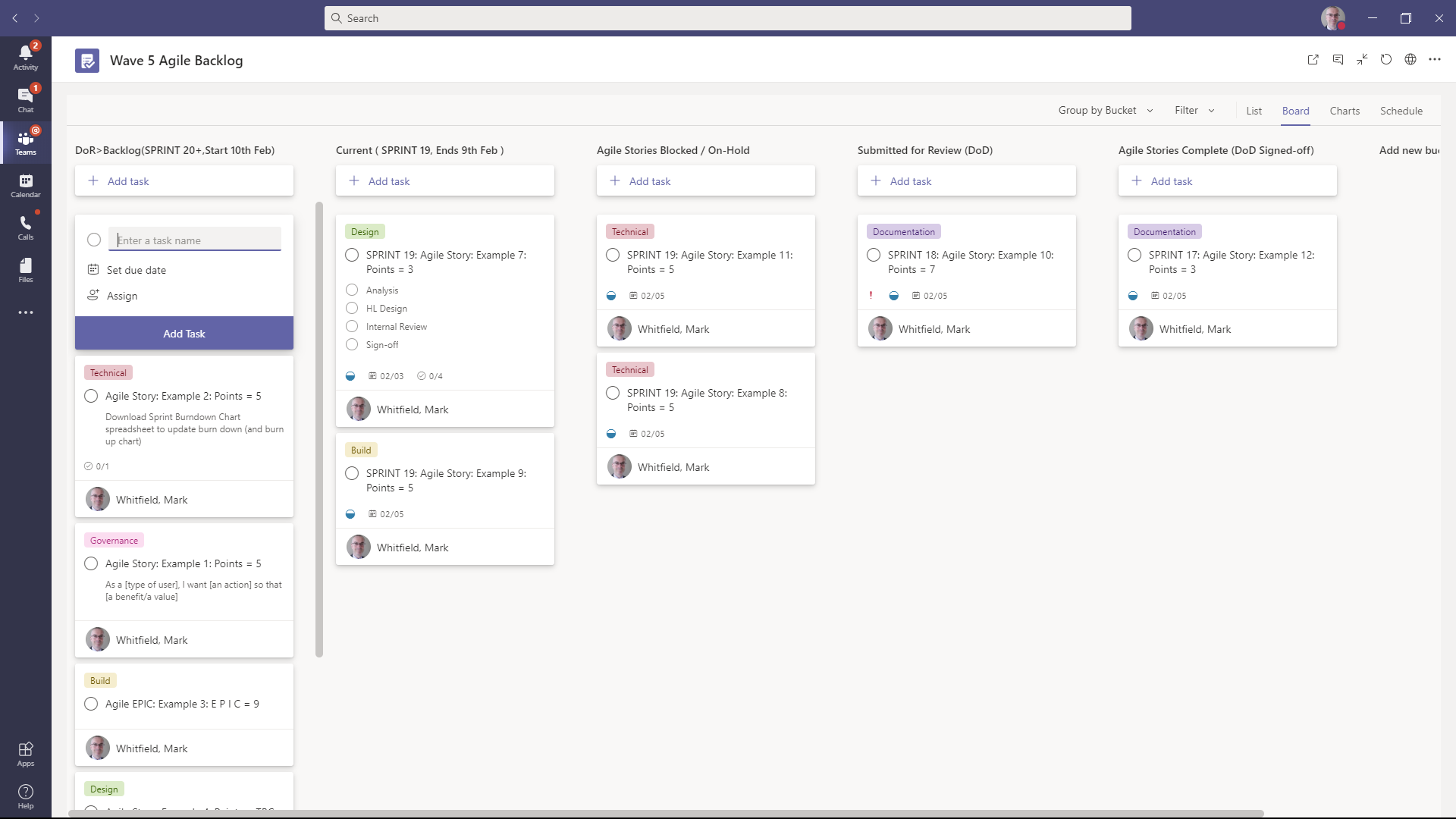The height and width of the screenshot is (819, 1456).
Task: Open Calls from the left rail
Action: pyautogui.click(x=25, y=227)
